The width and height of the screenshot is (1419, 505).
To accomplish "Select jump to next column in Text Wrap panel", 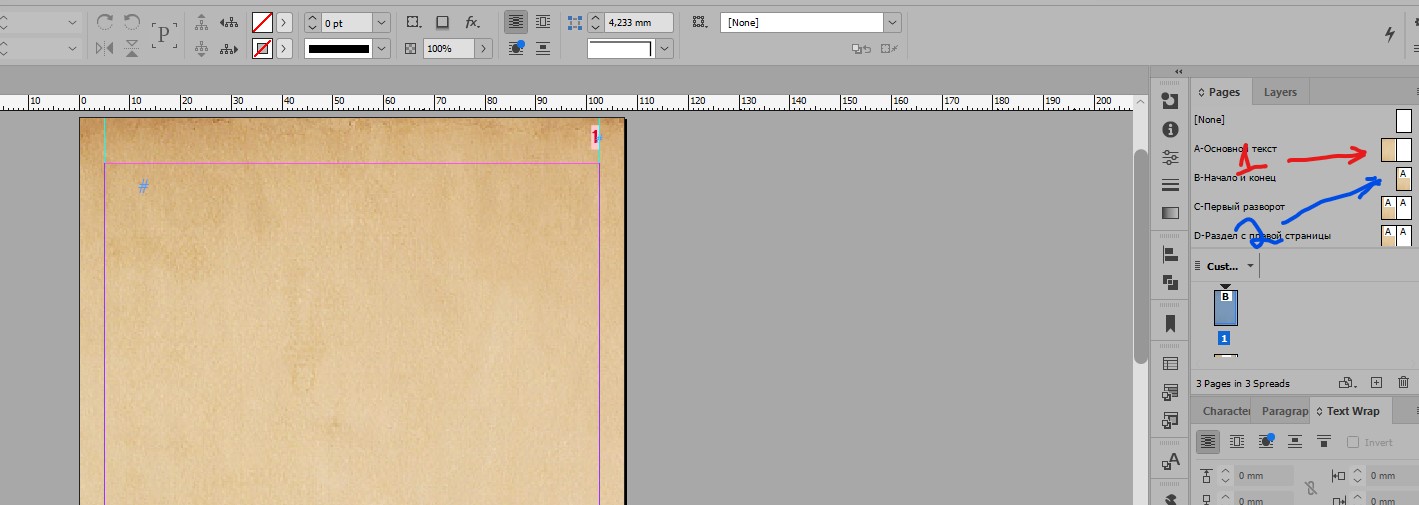I will (1324, 441).
